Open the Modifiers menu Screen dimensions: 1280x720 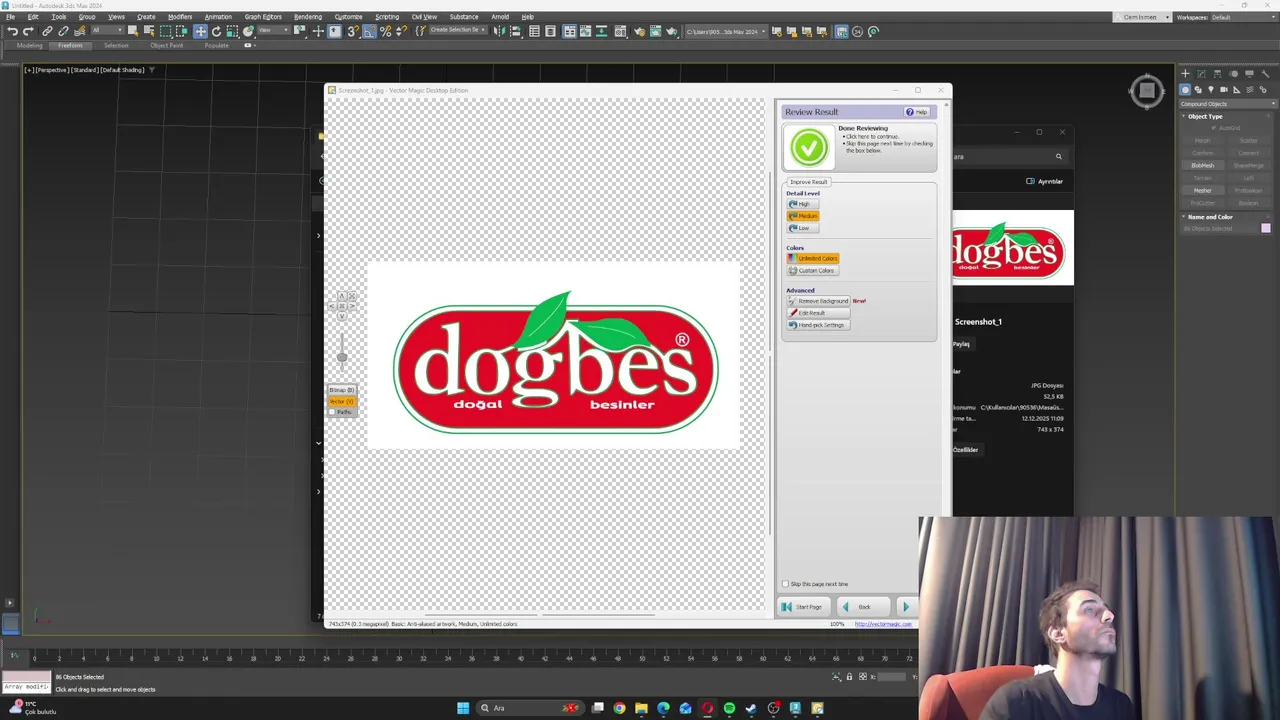[x=180, y=17]
